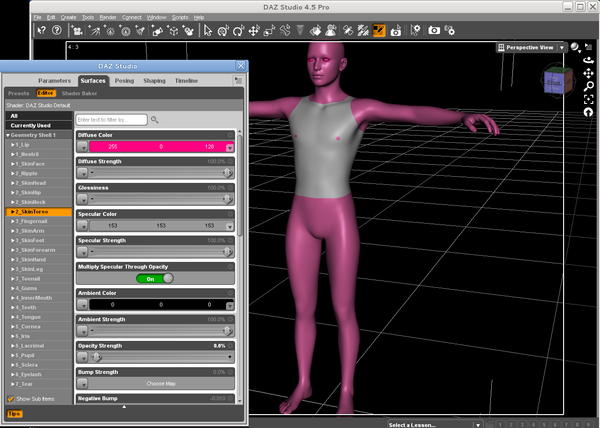Select the 2_SkinTorso surface
This screenshot has height=428, width=600.
click(x=39, y=212)
